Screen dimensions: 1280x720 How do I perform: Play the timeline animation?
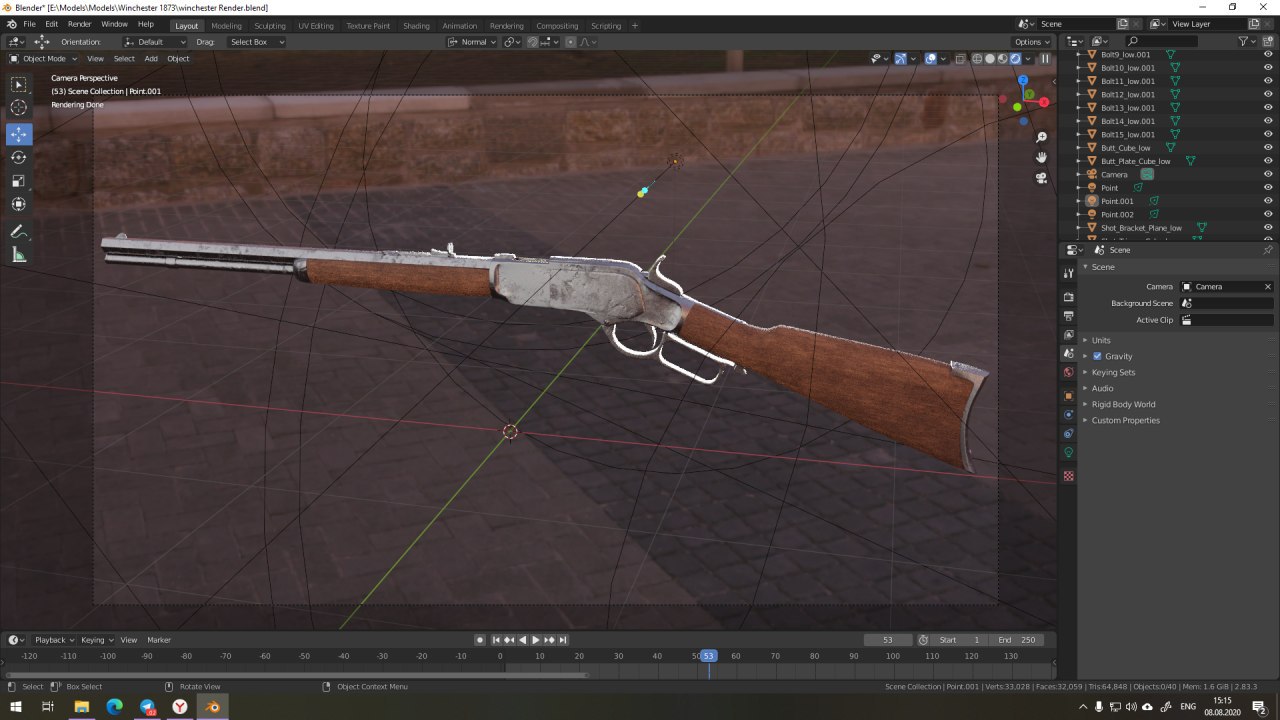[535, 640]
